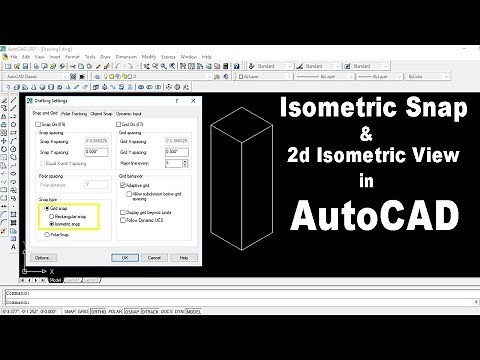Click the Copy icon in Standard toolbar
This screenshot has width=480, height=360.
[81, 66]
